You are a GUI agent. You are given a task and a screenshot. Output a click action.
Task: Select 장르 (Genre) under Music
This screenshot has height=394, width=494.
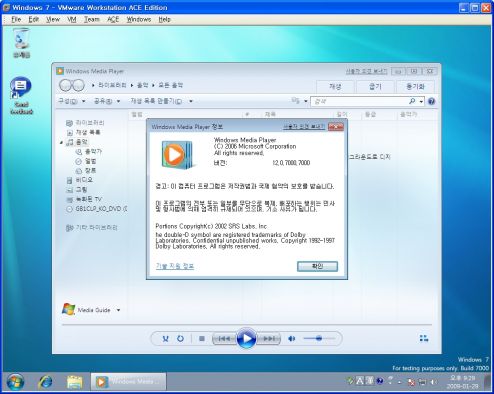point(86,171)
